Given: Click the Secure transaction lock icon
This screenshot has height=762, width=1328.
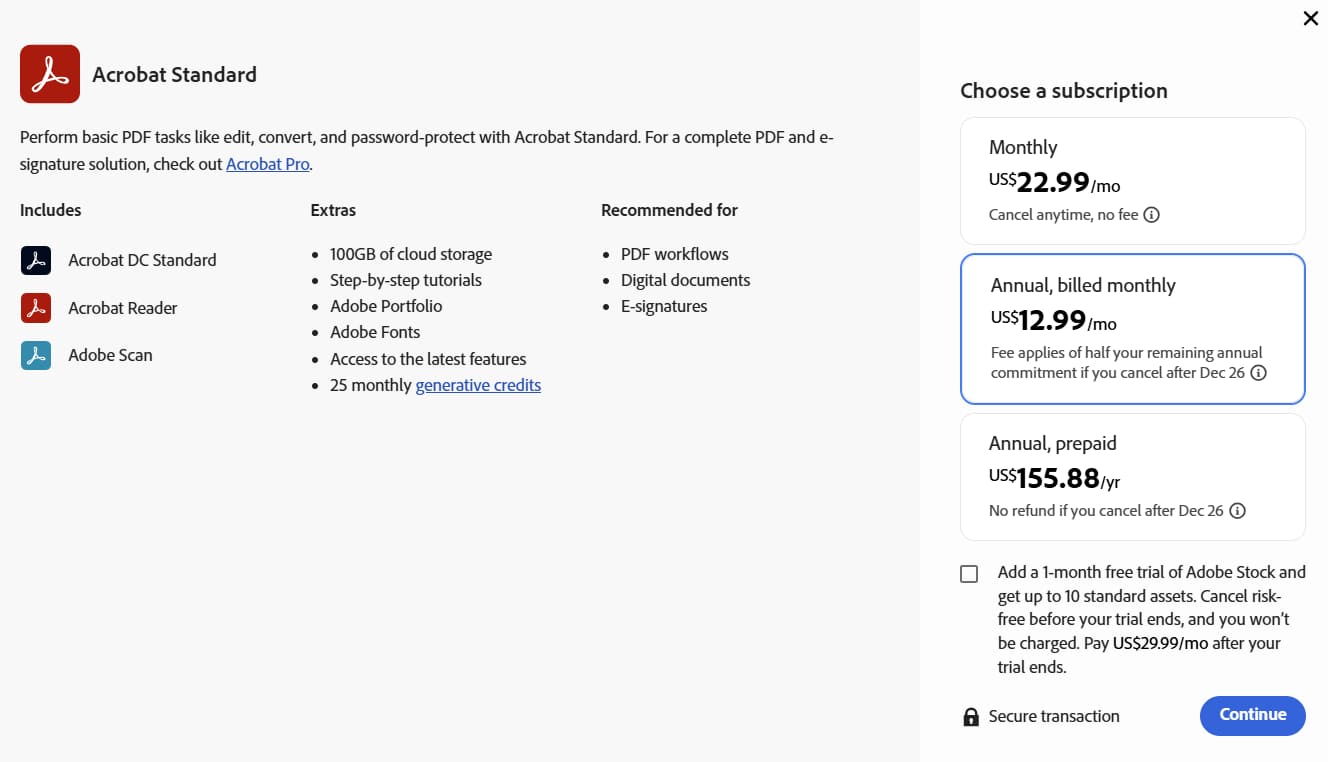Looking at the screenshot, I should coord(969,716).
